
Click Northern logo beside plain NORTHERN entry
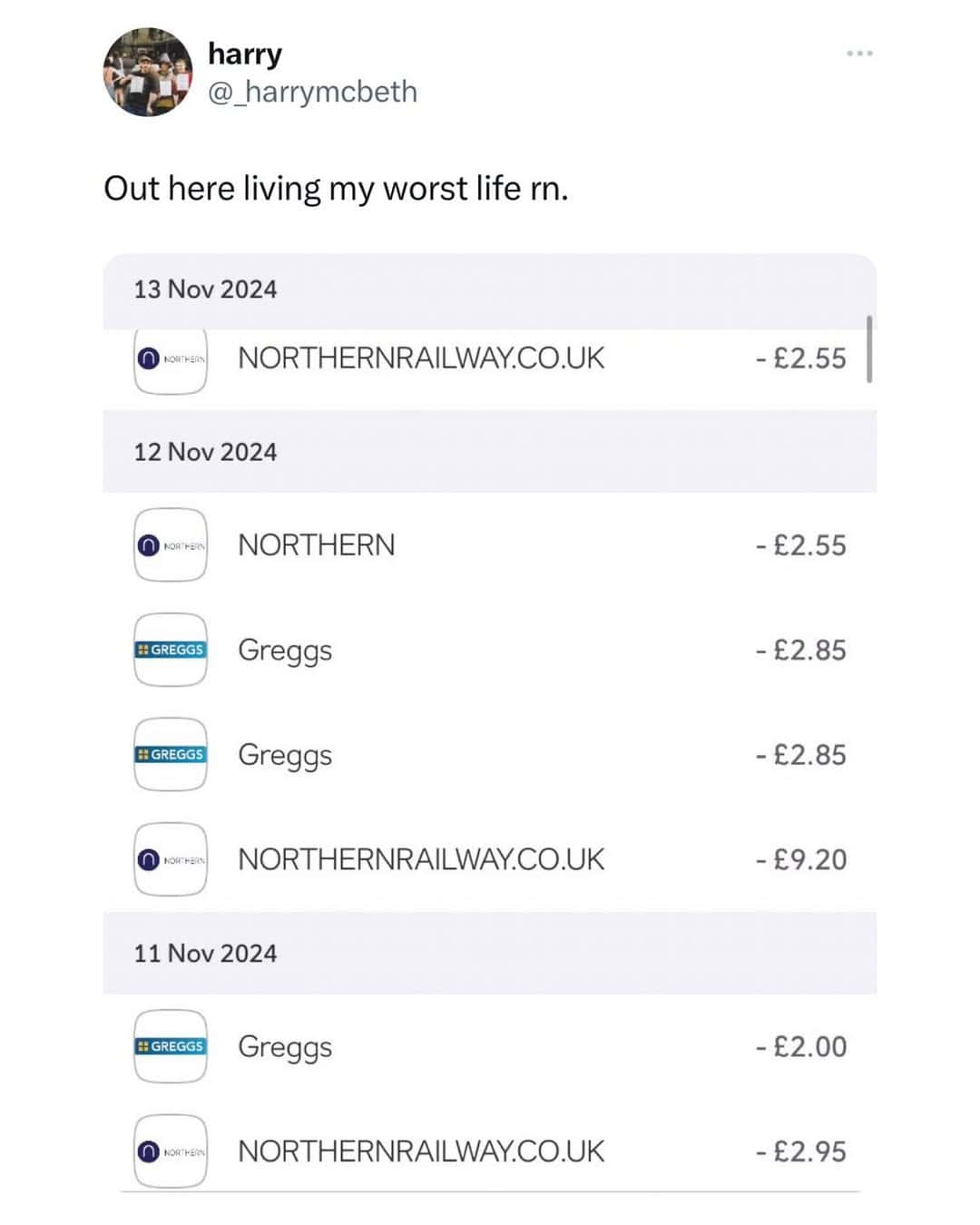(x=171, y=545)
